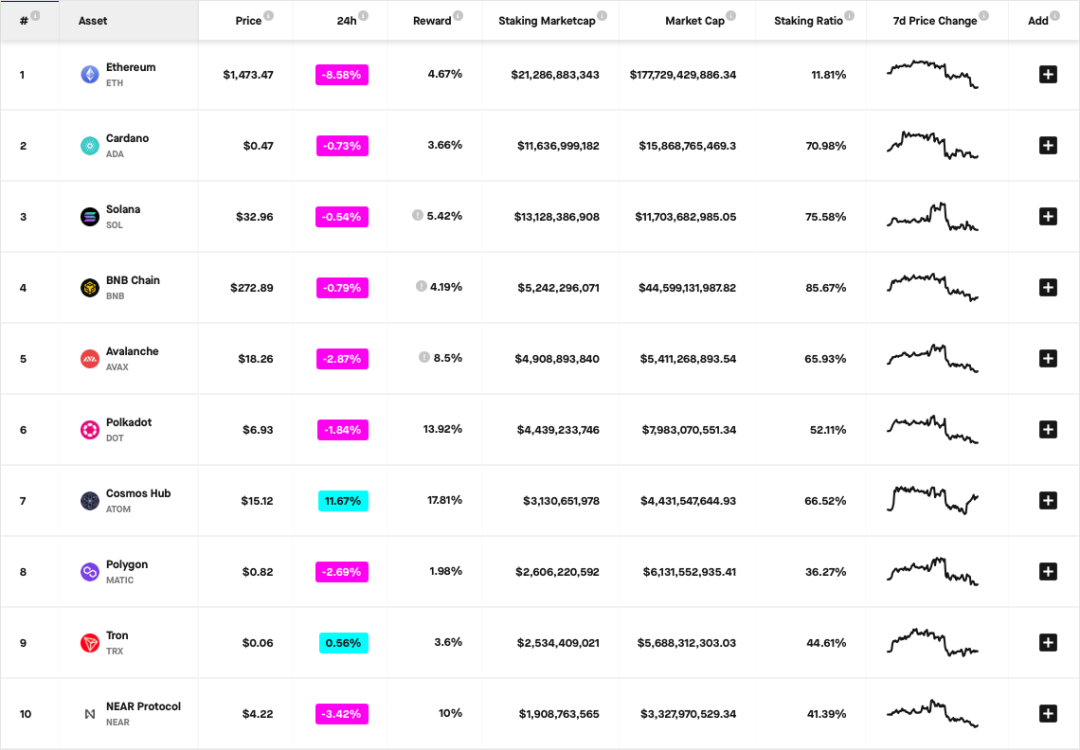1080x750 pixels.
Task: Add Solana using the plus icon
Action: point(1048,216)
